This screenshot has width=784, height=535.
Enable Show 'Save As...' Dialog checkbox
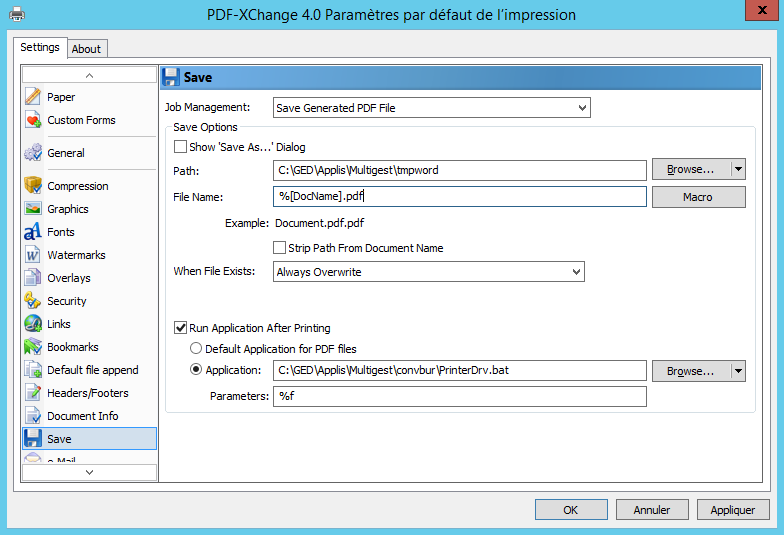click(181, 147)
